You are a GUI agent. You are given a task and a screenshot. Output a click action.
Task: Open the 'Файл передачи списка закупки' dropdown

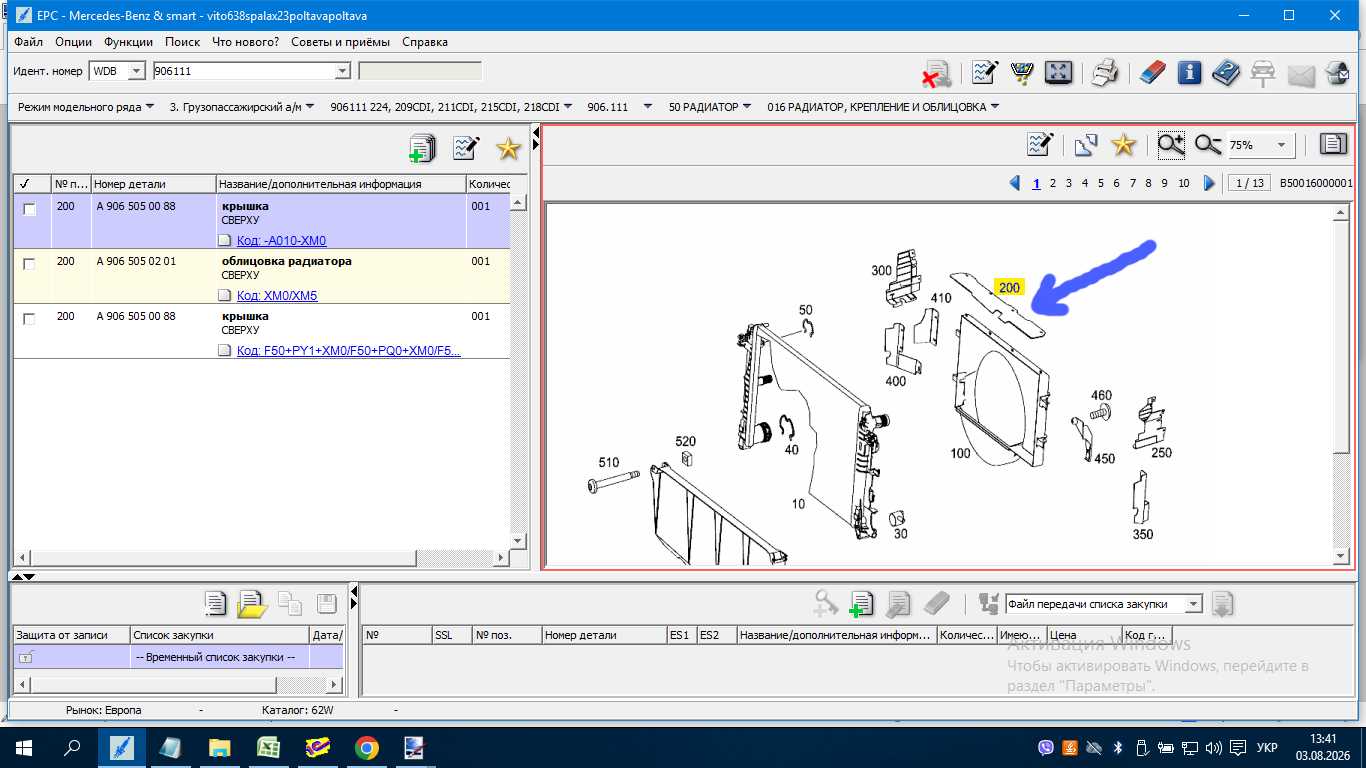pos(1192,604)
